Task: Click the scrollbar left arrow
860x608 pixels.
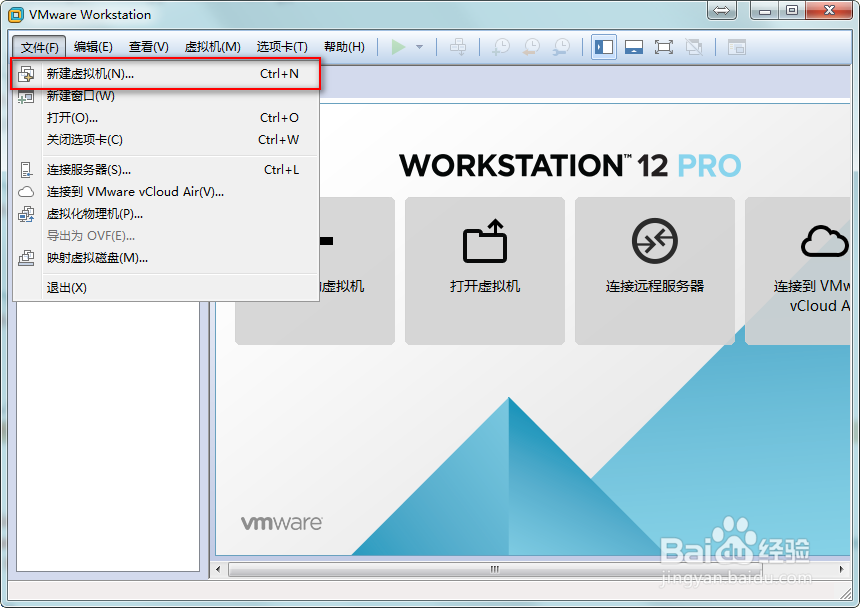Action: click(x=218, y=569)
